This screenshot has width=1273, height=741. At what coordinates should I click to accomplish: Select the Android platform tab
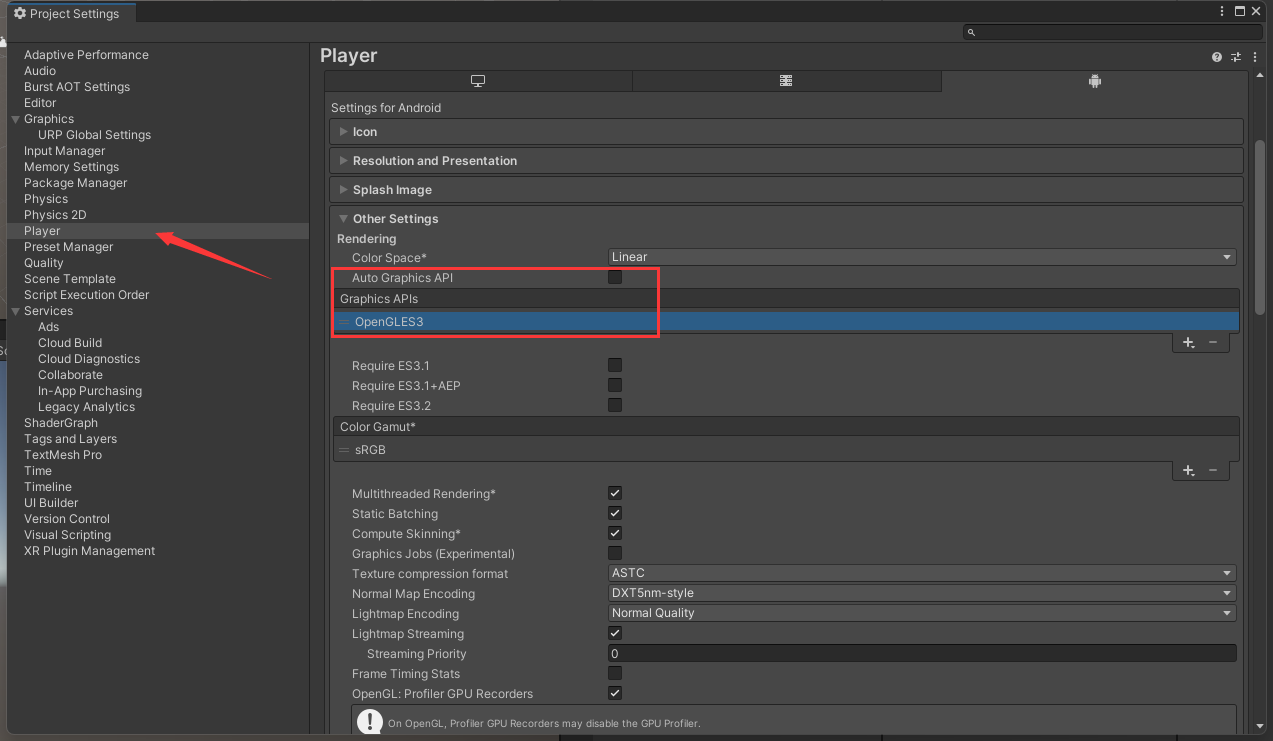coord(1094,81)
